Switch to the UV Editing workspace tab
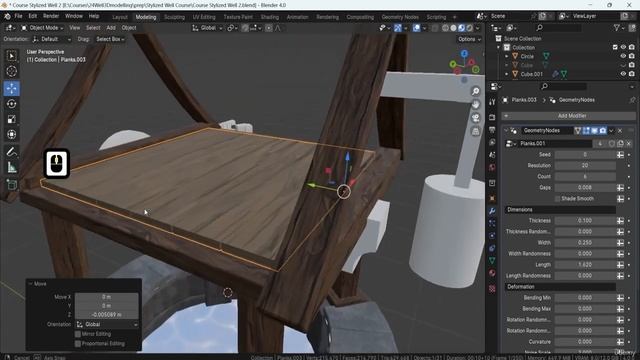 click(204, 17)
